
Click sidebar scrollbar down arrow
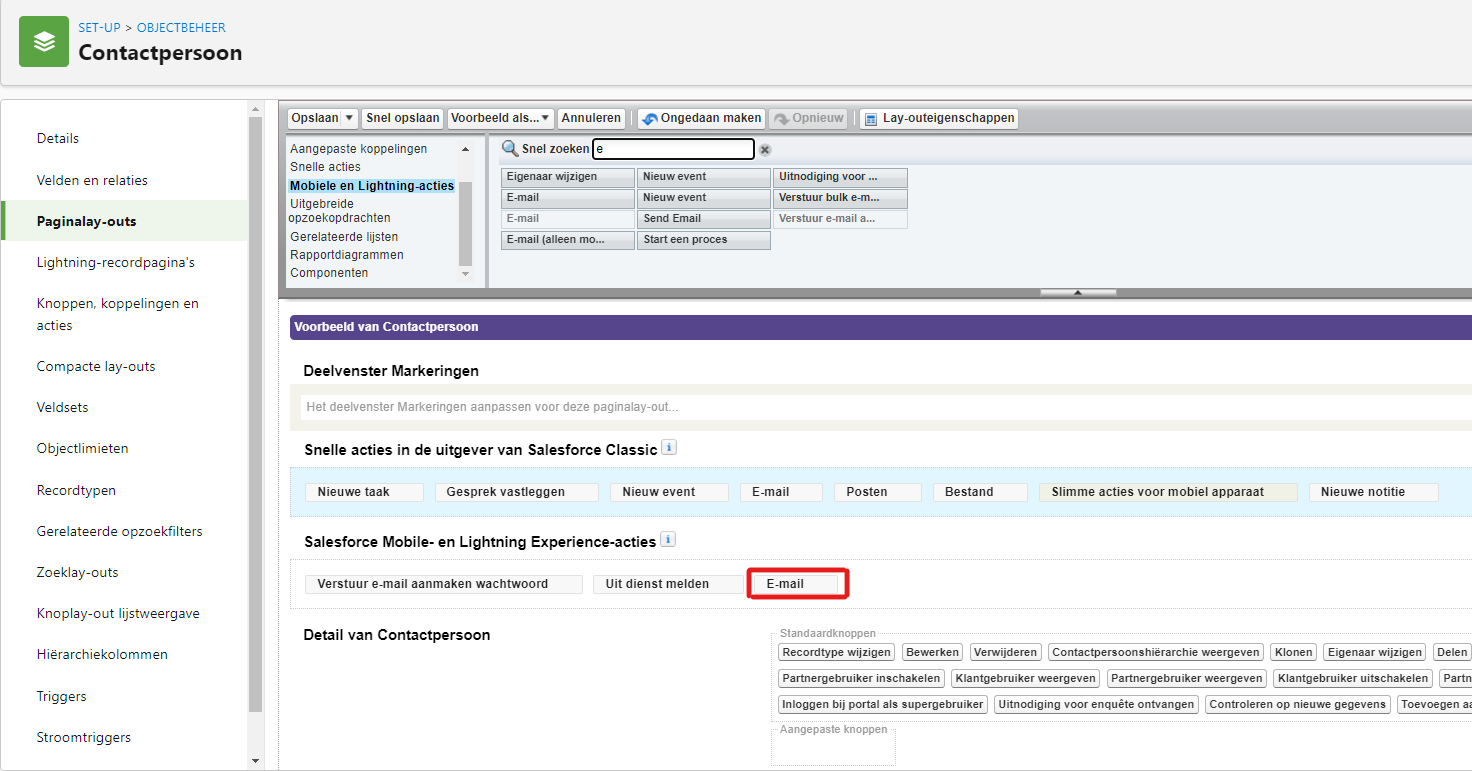click(x=256, y=761)
